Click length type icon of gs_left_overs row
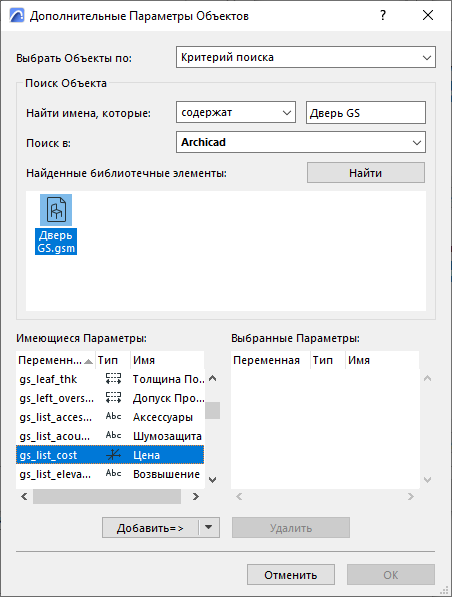Image resolution: width=452 pixels, height=597 pixels. click(113, 397)
